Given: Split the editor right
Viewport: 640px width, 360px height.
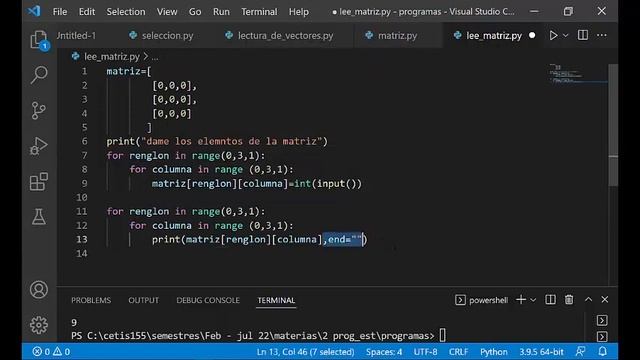Looking at the screenshot, I should (x=583, y=36).
